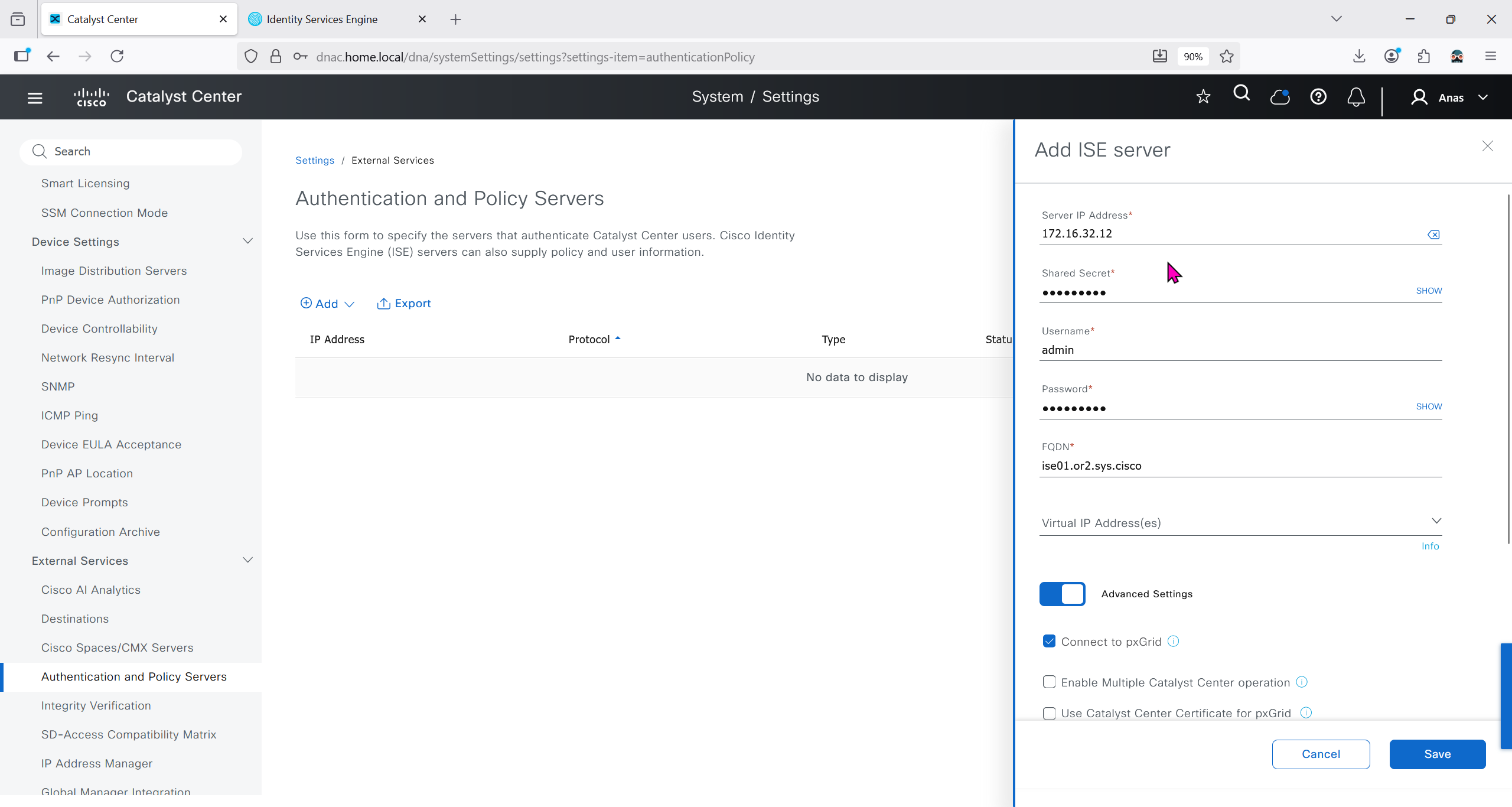The width and height of the screenshot is (1512, 807).
Task: Open the notifications bell
Action: pyautogui.click(x=1356, y=97)
